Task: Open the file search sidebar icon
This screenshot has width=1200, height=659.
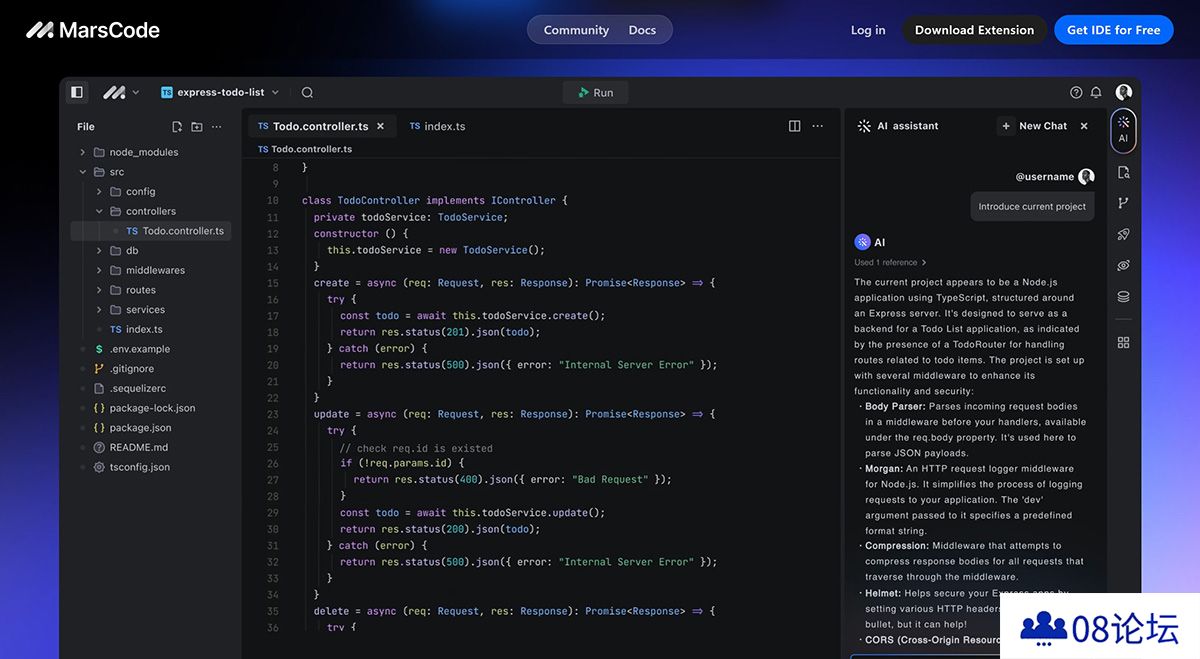Action: [1123, 172]
